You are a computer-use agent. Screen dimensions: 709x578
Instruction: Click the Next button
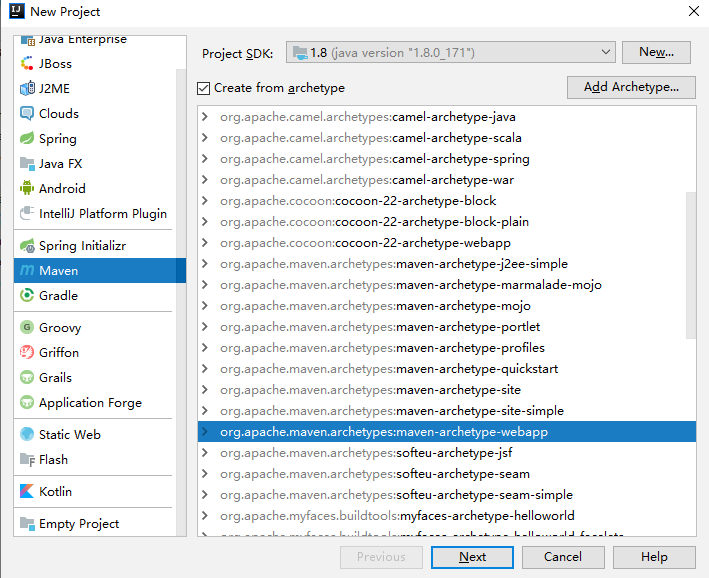(x=472, y=557)
